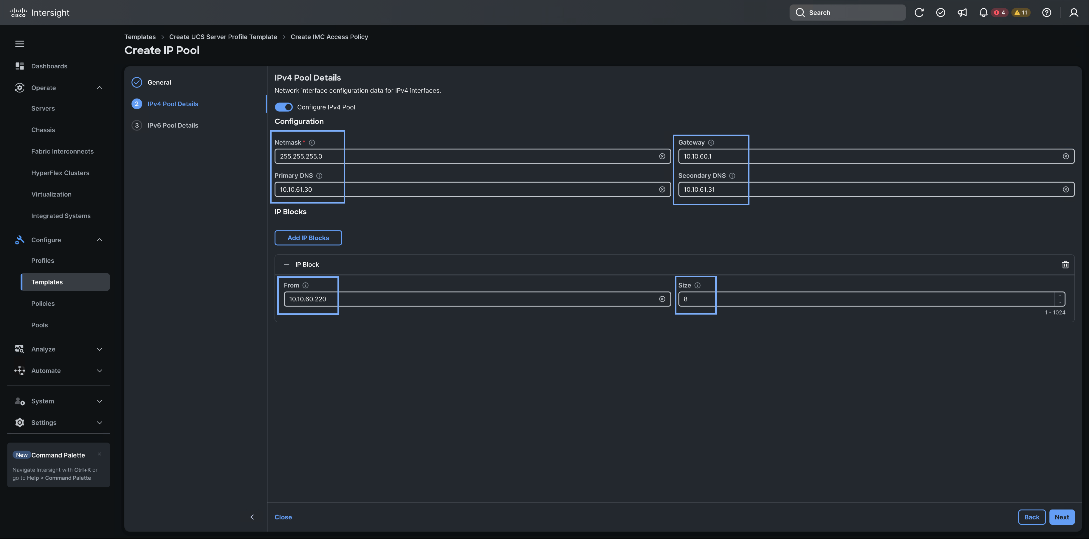Screen dimensions: 1089x539
Task: Clear the Netmask field value
Action: [662, 156]
